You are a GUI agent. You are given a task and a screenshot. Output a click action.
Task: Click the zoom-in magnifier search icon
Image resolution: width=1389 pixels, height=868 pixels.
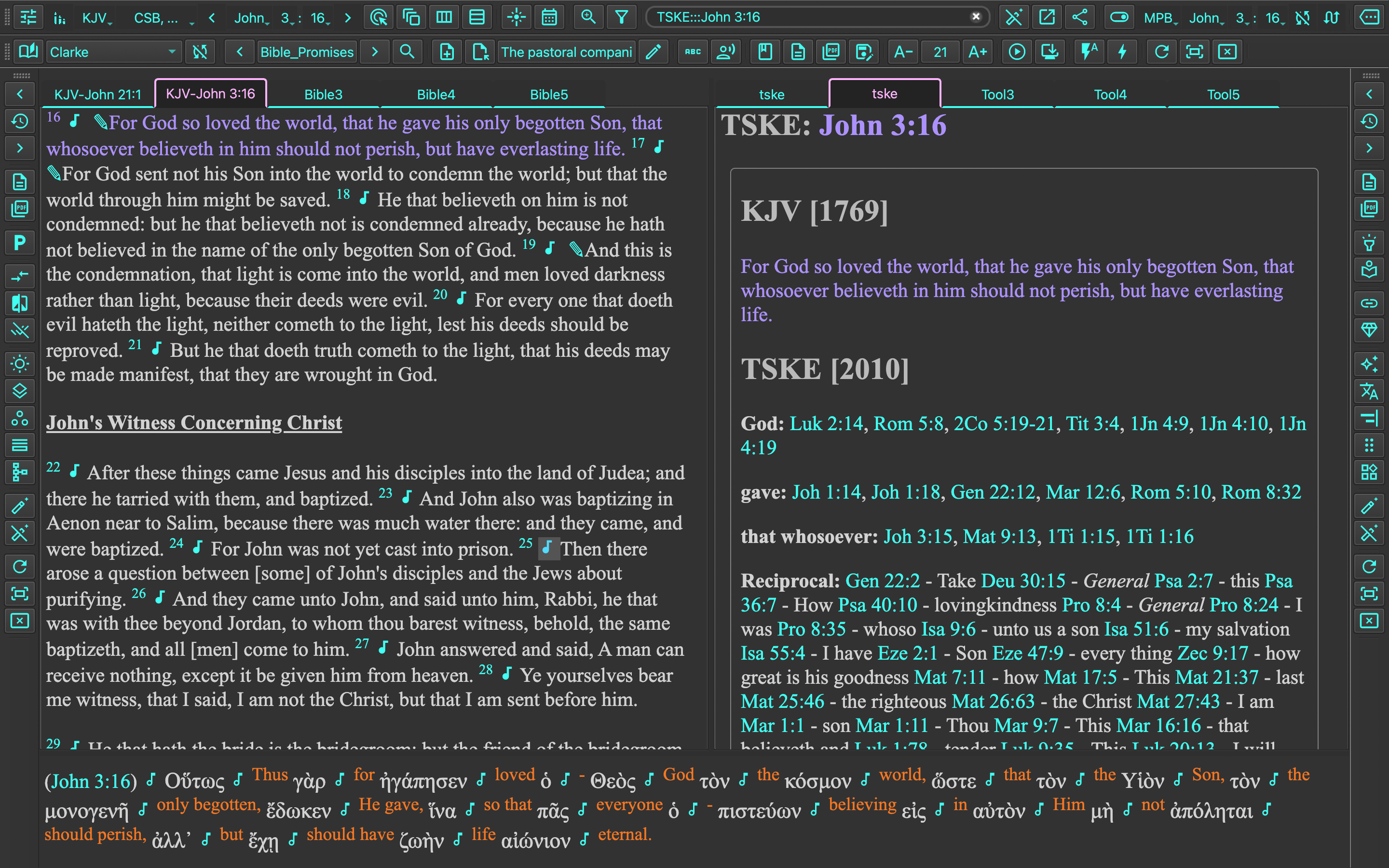(x=588, y=17)
